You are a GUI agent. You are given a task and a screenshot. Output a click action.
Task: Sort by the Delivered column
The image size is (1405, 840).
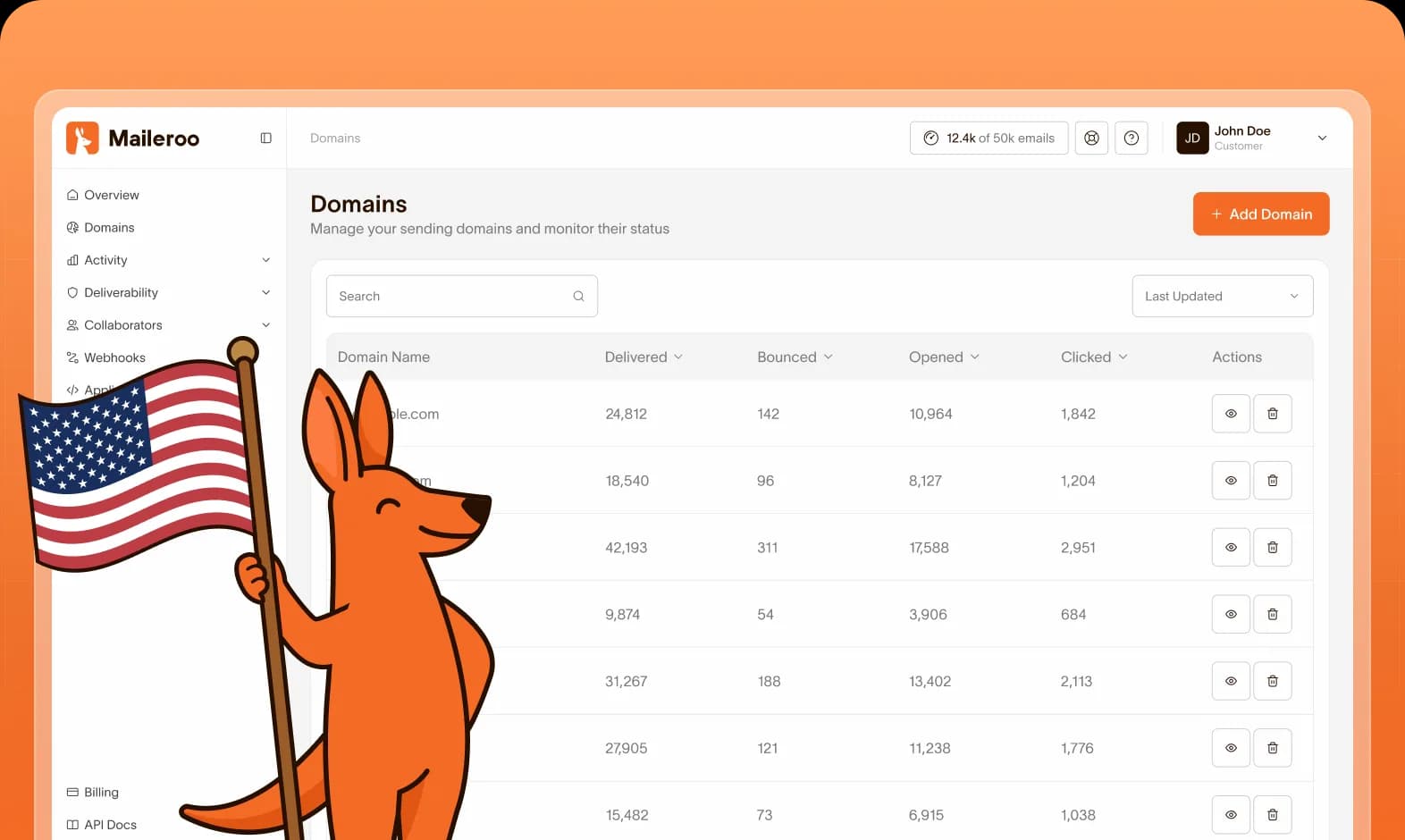point(644,357)
